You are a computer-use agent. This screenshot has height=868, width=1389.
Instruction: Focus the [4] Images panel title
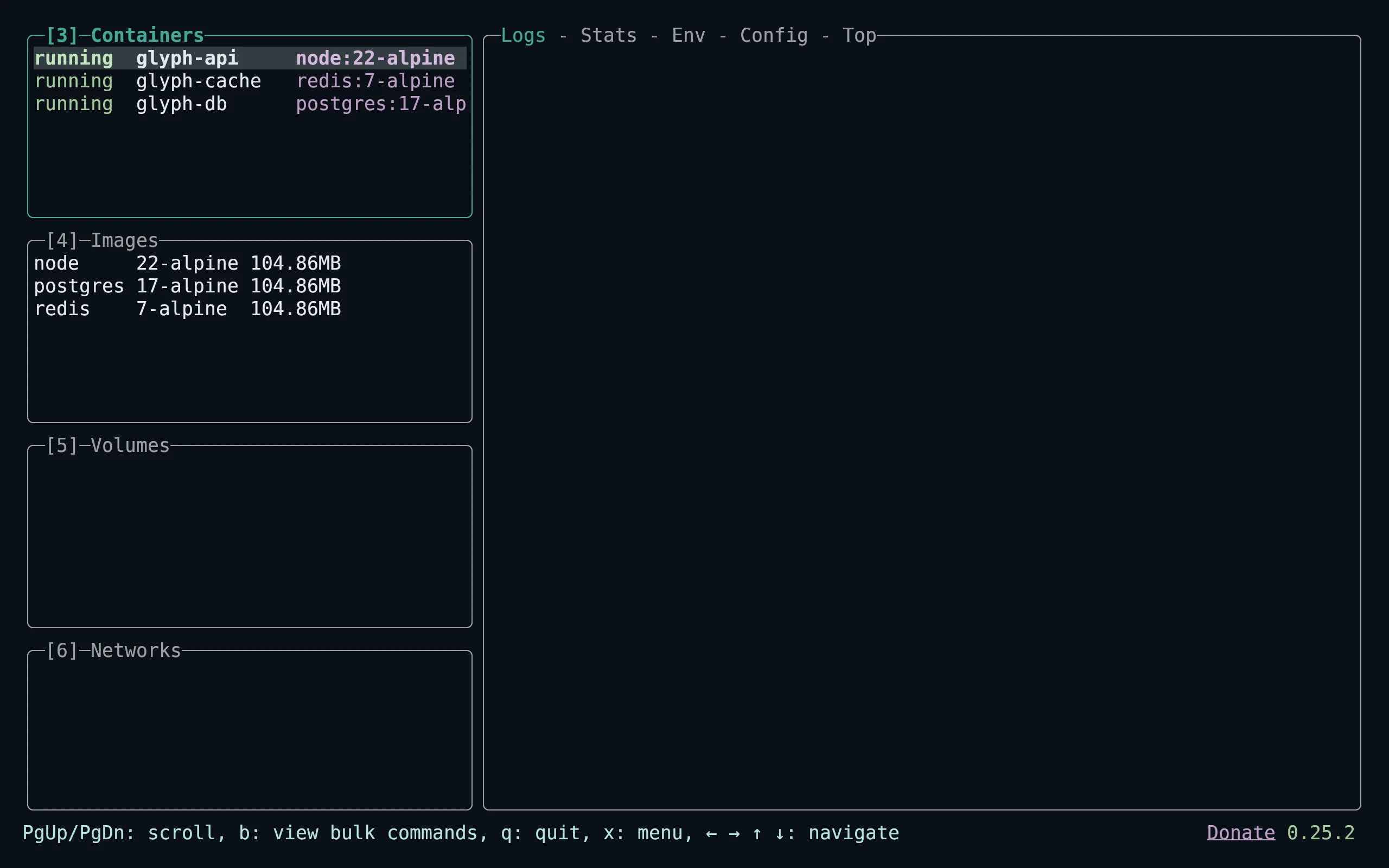click(101, 240)
